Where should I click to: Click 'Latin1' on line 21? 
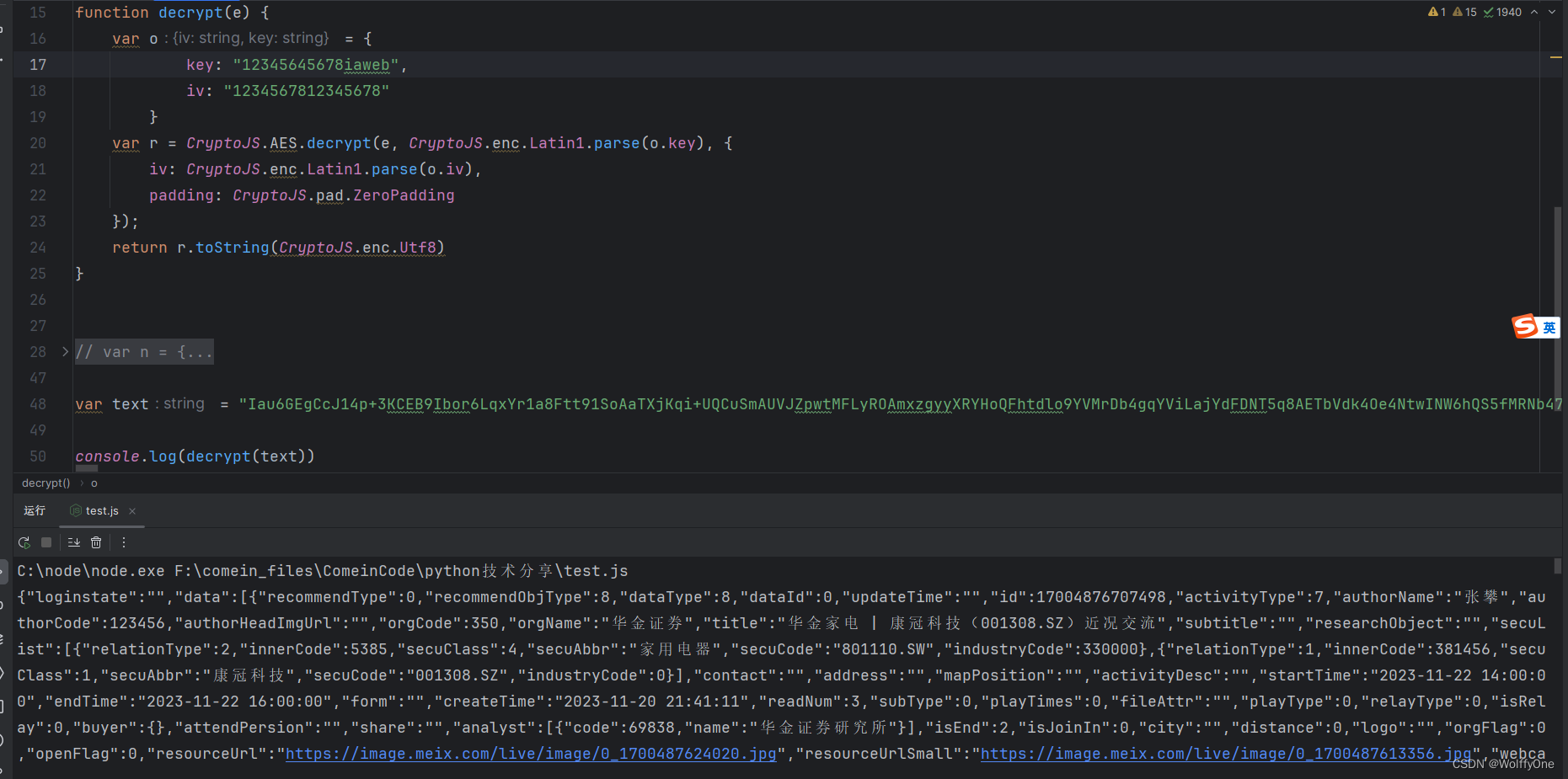[x=334, y=169]
